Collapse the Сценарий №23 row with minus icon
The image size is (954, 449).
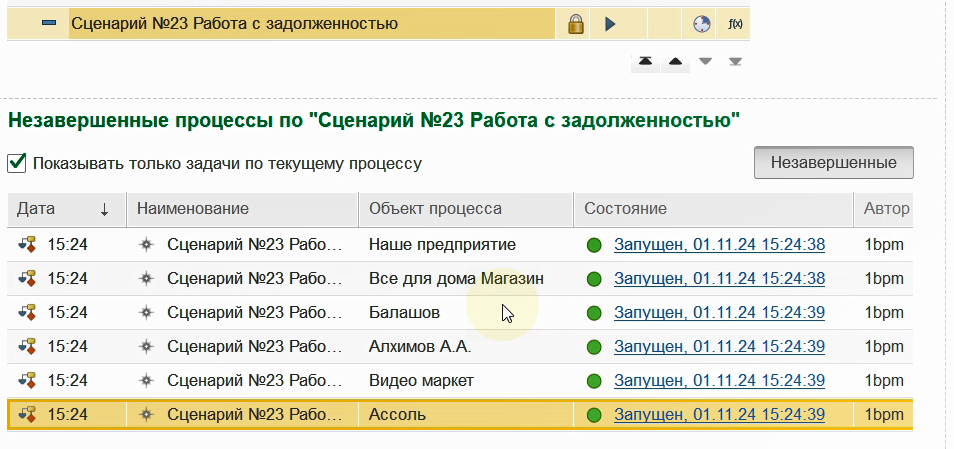tap(49, 23)
